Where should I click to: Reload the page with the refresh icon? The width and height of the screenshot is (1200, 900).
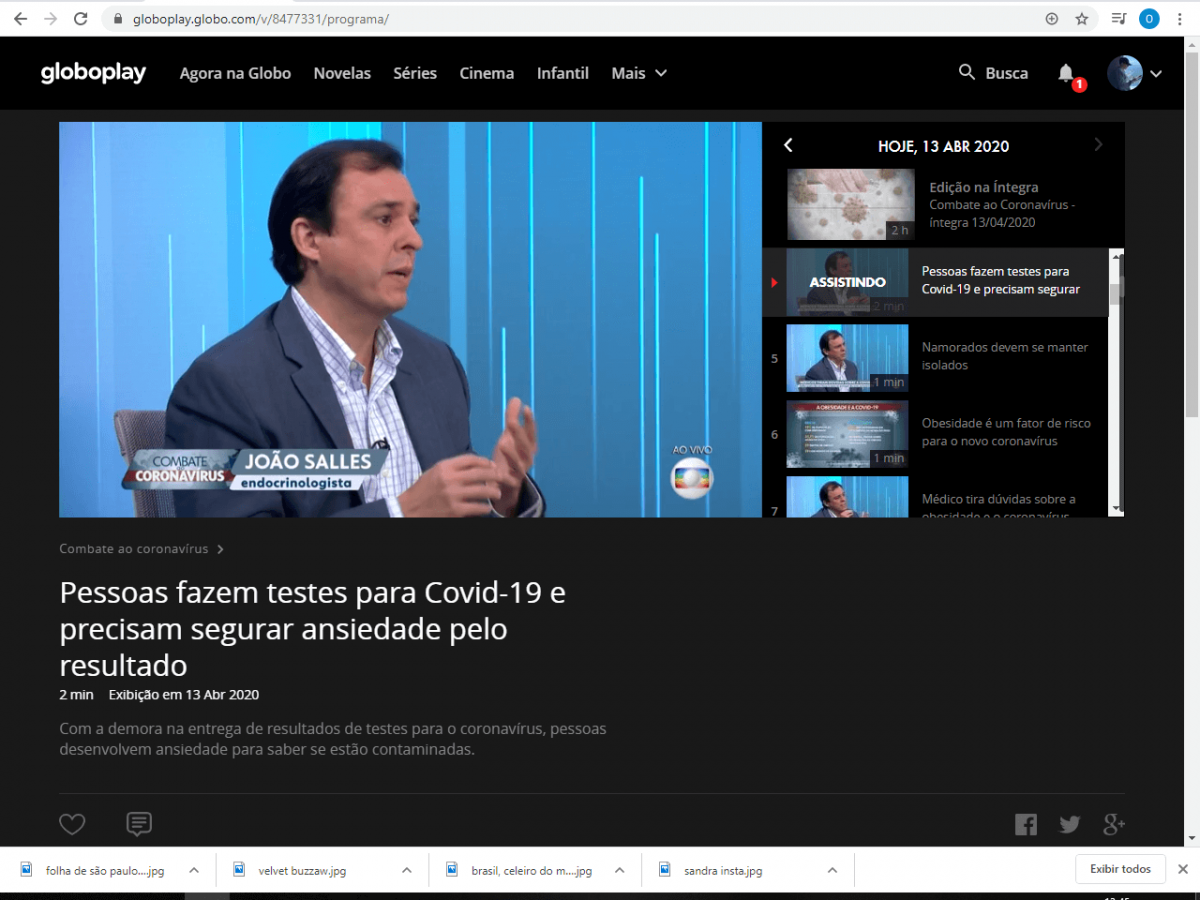[x=81, y=19]
